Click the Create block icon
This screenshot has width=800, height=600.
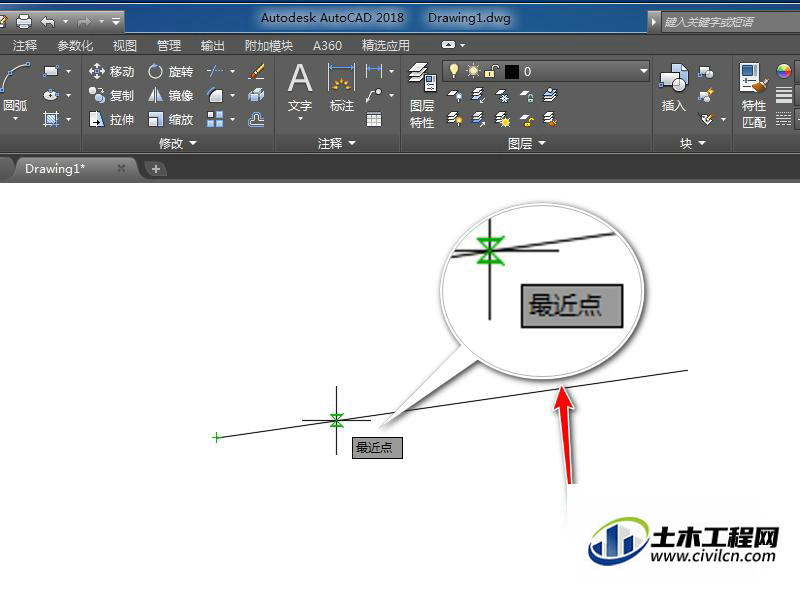tap(706, 72)
